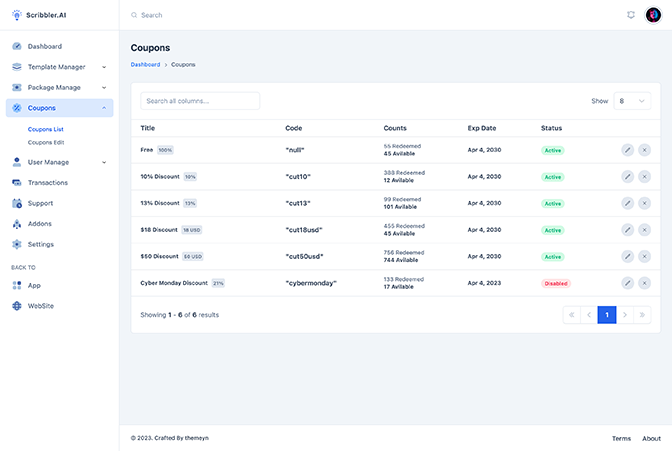The image size is (672, 451).
Task: Follow the Dashboard breadcrumb link
Action: coord(145,64)
